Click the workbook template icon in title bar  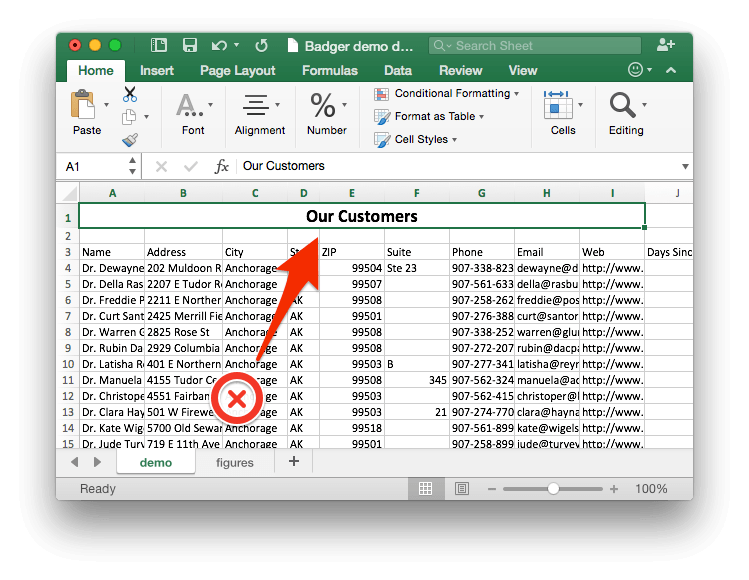(x=159, y=45)
